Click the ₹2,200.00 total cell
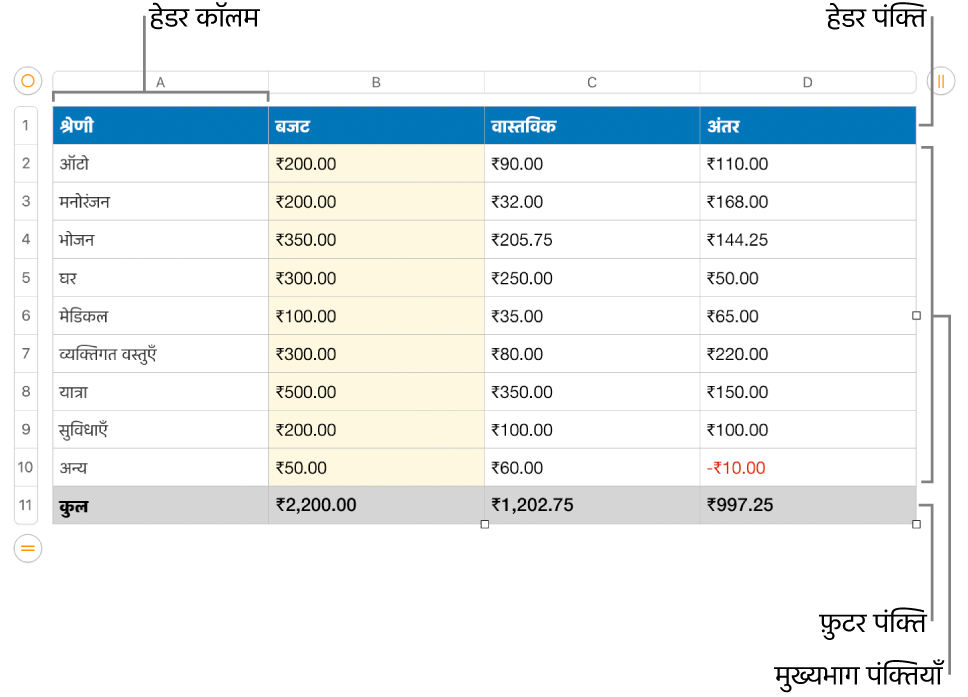Screen dimensions: 968x697 tap(377, 505)
